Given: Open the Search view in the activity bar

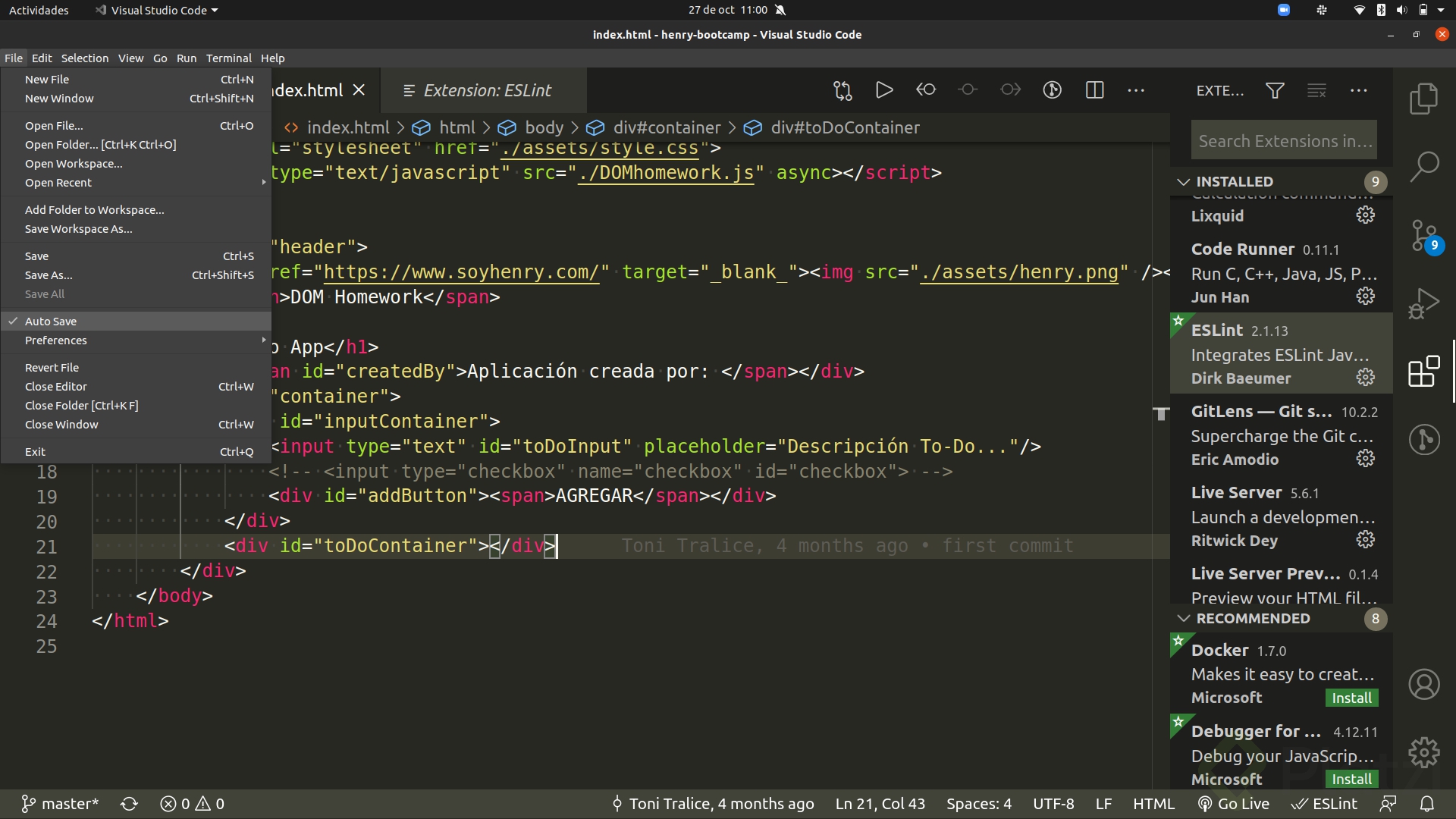Looking at the screenshot, I should (1423, 167).
